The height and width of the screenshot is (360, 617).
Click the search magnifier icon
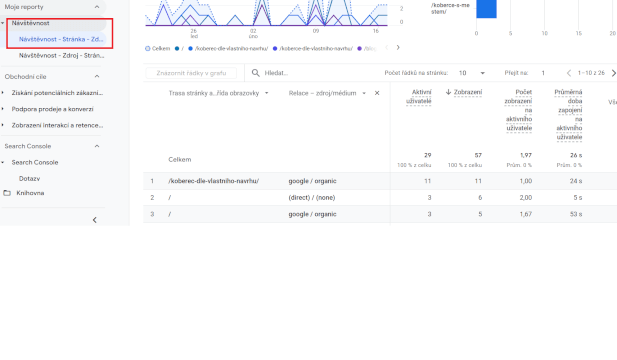255,73
